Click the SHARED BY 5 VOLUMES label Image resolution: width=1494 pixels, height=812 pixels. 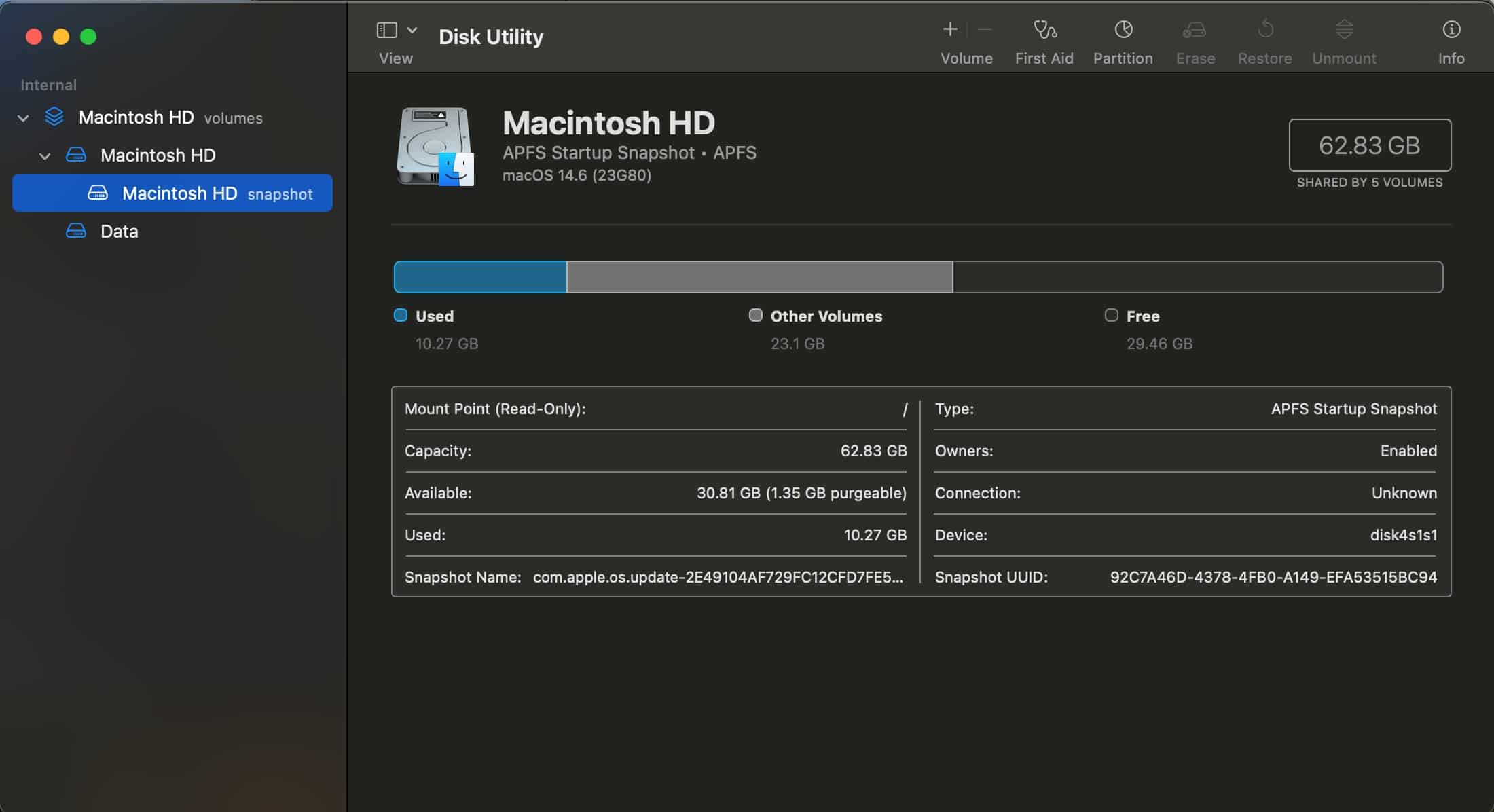(1370, 183)
